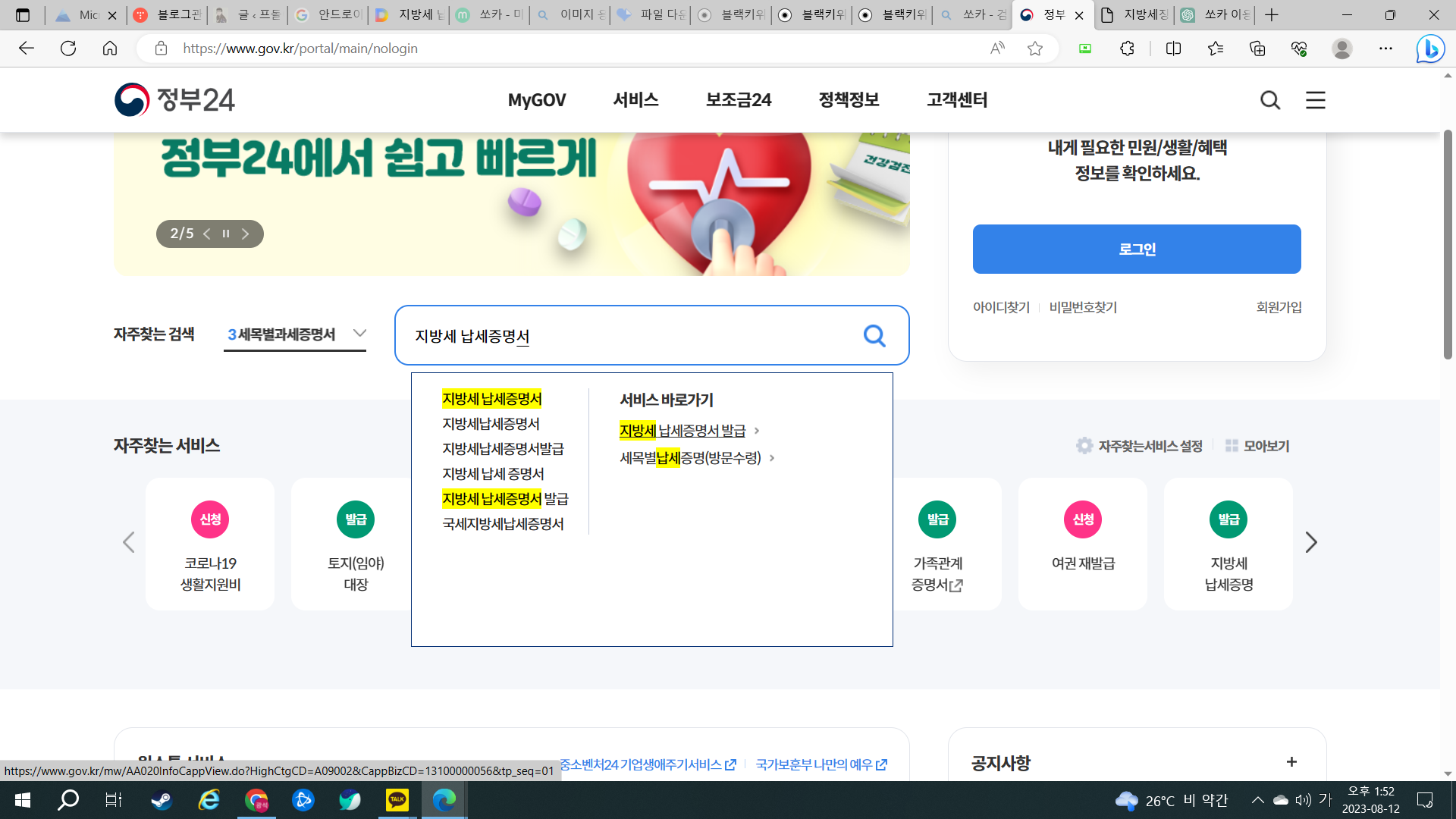Click the 모아보기 grid icon
Screen dimensions: 1456x819
(1232, 446)
